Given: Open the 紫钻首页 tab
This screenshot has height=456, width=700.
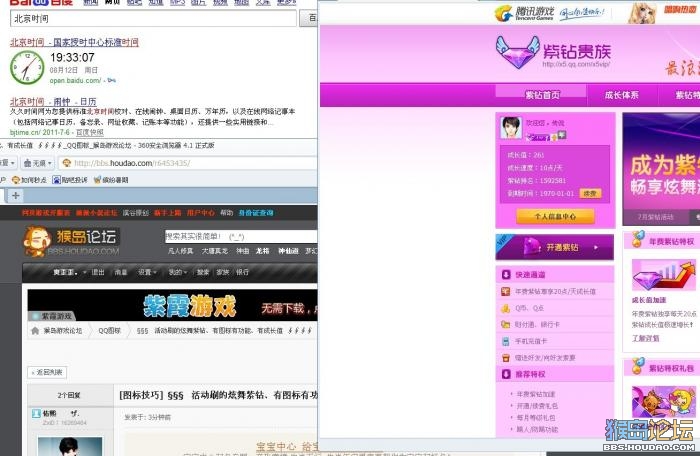Looking at the screenshot, I should tap(542, 95).
